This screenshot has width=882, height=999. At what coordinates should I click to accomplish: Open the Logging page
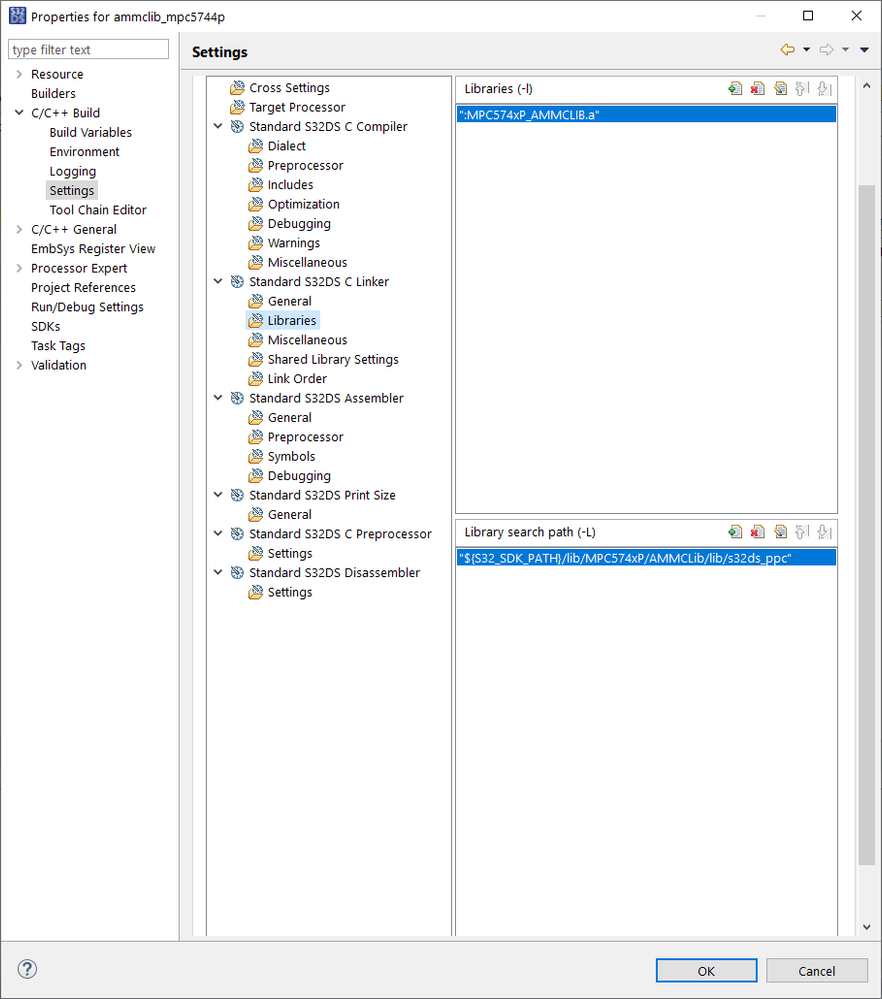pos(73,171)
